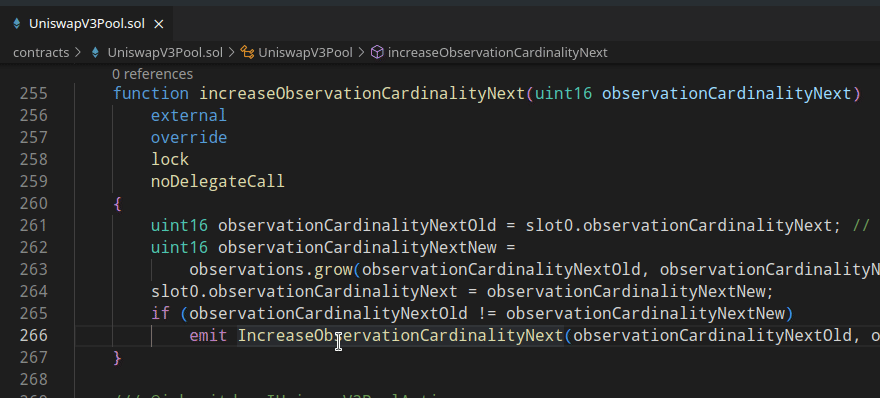Click line number 260 in gutter
This screenshot has height=398, width=880.
pyautogui.click(x=34, y=203)
